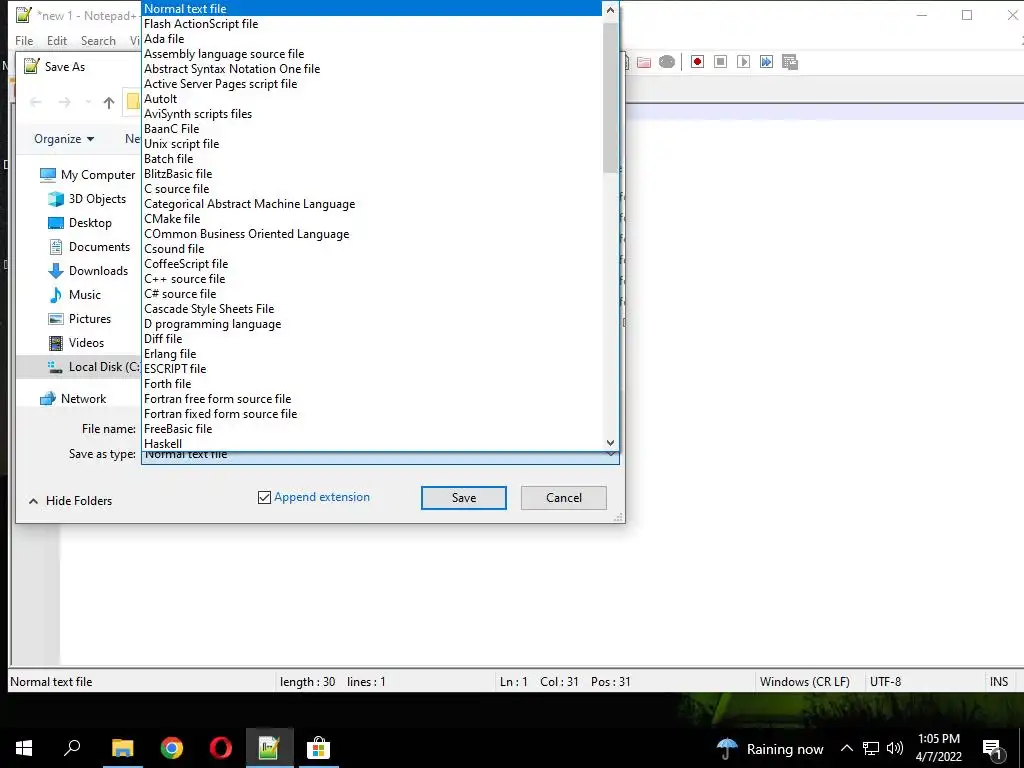Image resolution: width=1024 pixels, height=768 pixels.
Task: Select Documents in folder tree
Action: click(x=89, y=247)
